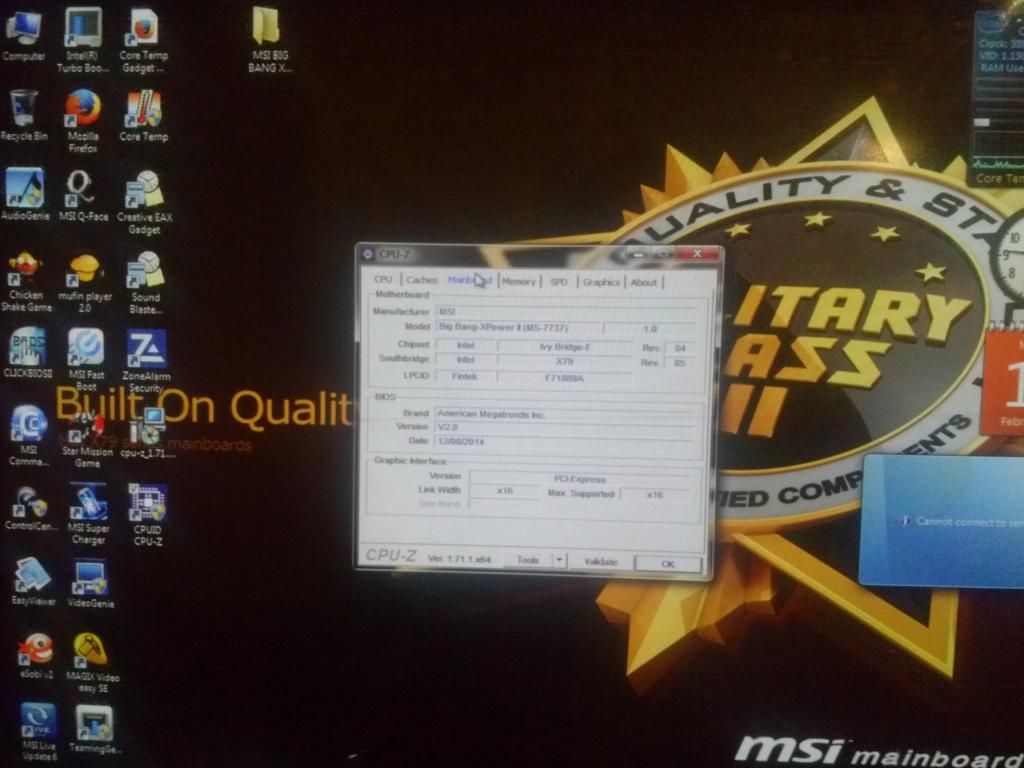Launch Intel(R) Turbo Boost desktop shortcut
Image resolution: width=1024 pixels, height=768 pixels.
pyautogui.click(x=82, y=40)
